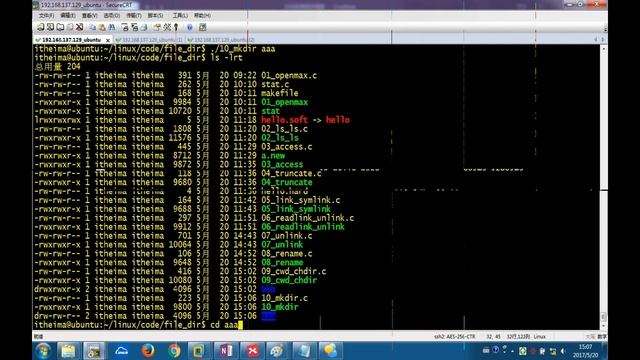The width and height of the screenshot is (640, 360).
Task: Click the cloud app taskbar icon
Action: (x=122, y=351)
